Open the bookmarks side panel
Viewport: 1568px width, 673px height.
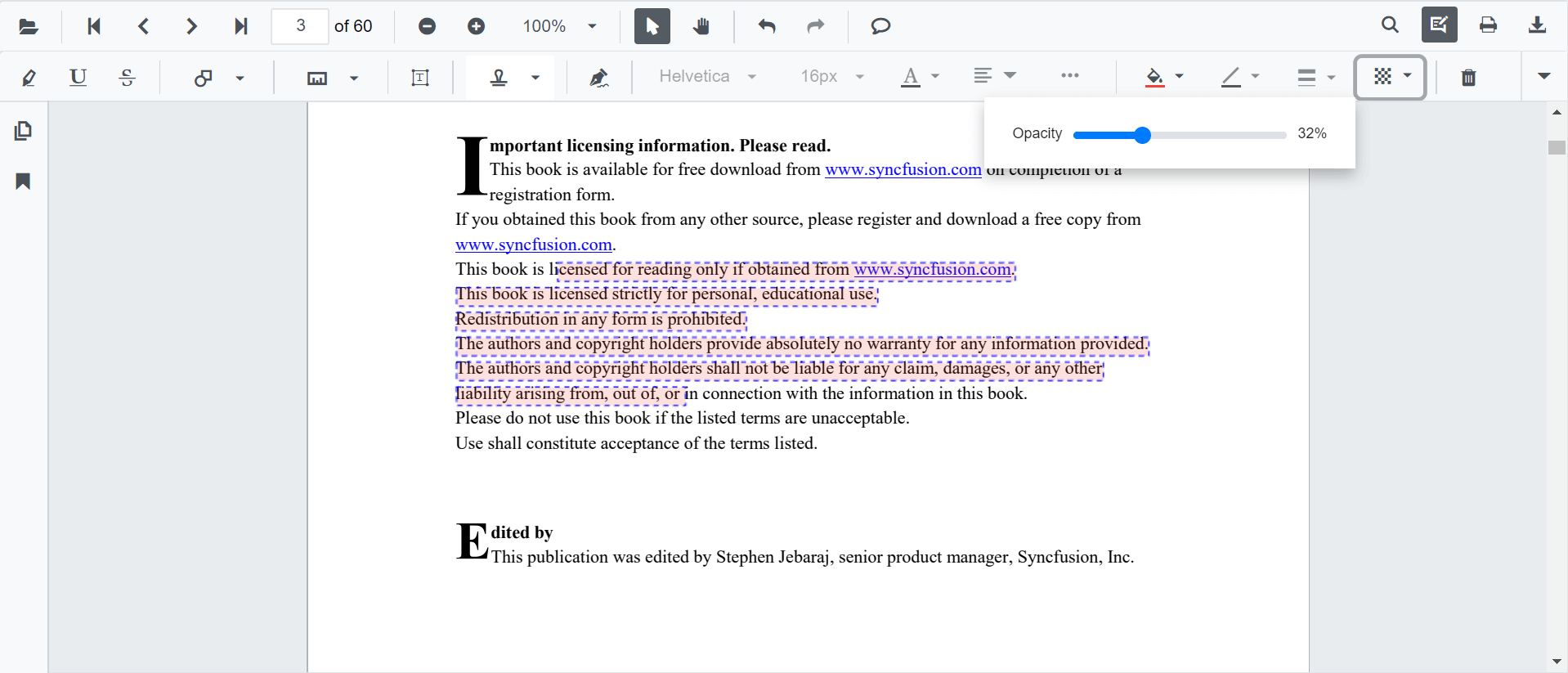click(x=24, y=181)
